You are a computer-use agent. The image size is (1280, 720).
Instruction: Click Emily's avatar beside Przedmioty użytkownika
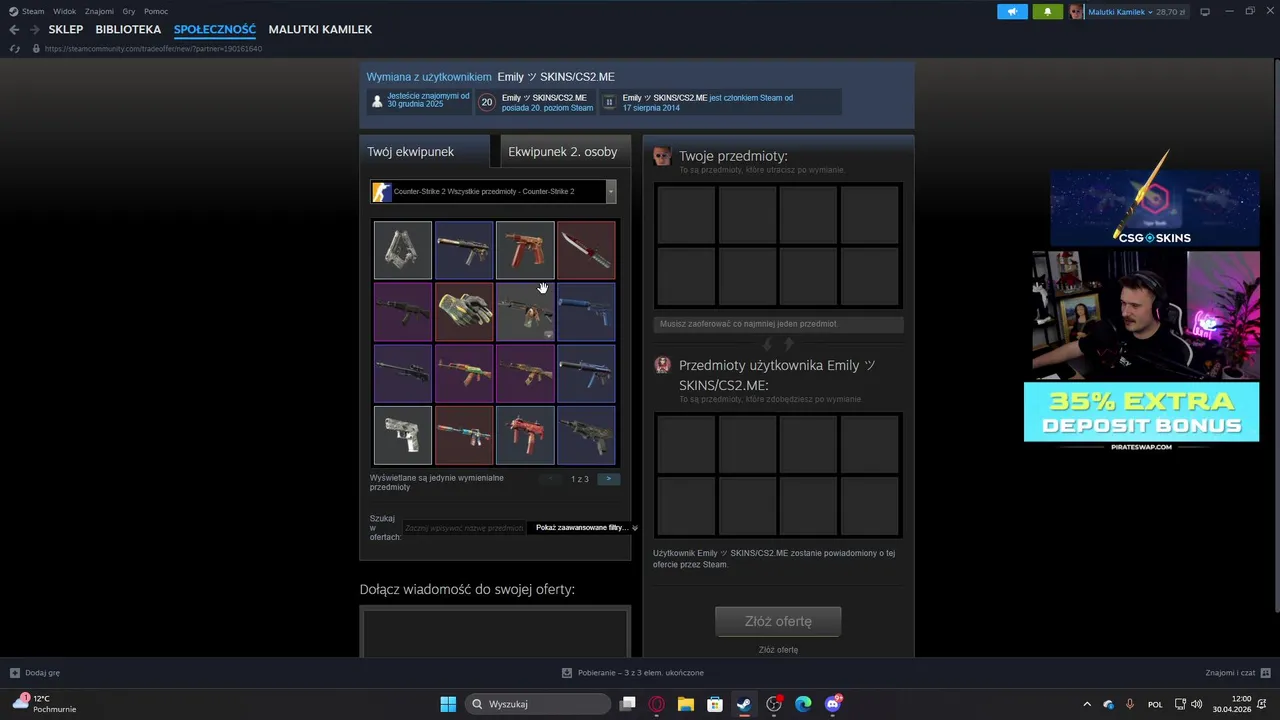point(662,365)
